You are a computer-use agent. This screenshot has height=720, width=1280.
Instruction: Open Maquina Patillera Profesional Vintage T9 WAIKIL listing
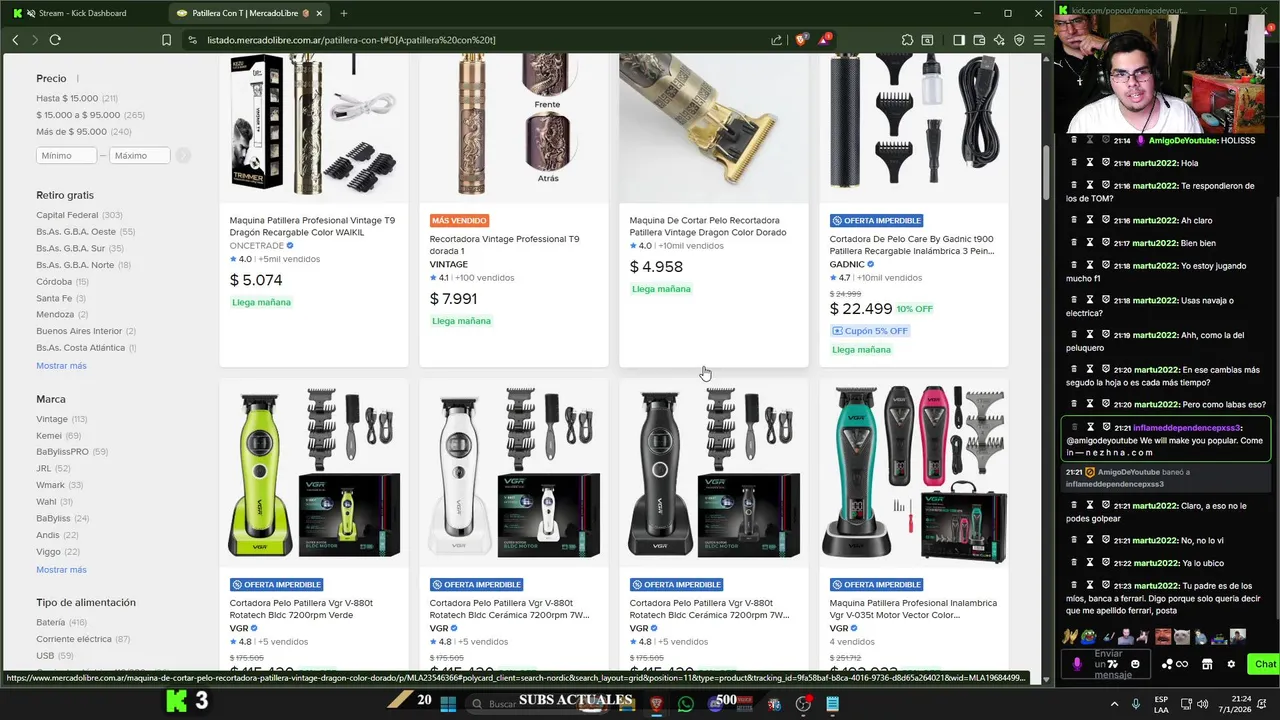(x=312, y=226)
